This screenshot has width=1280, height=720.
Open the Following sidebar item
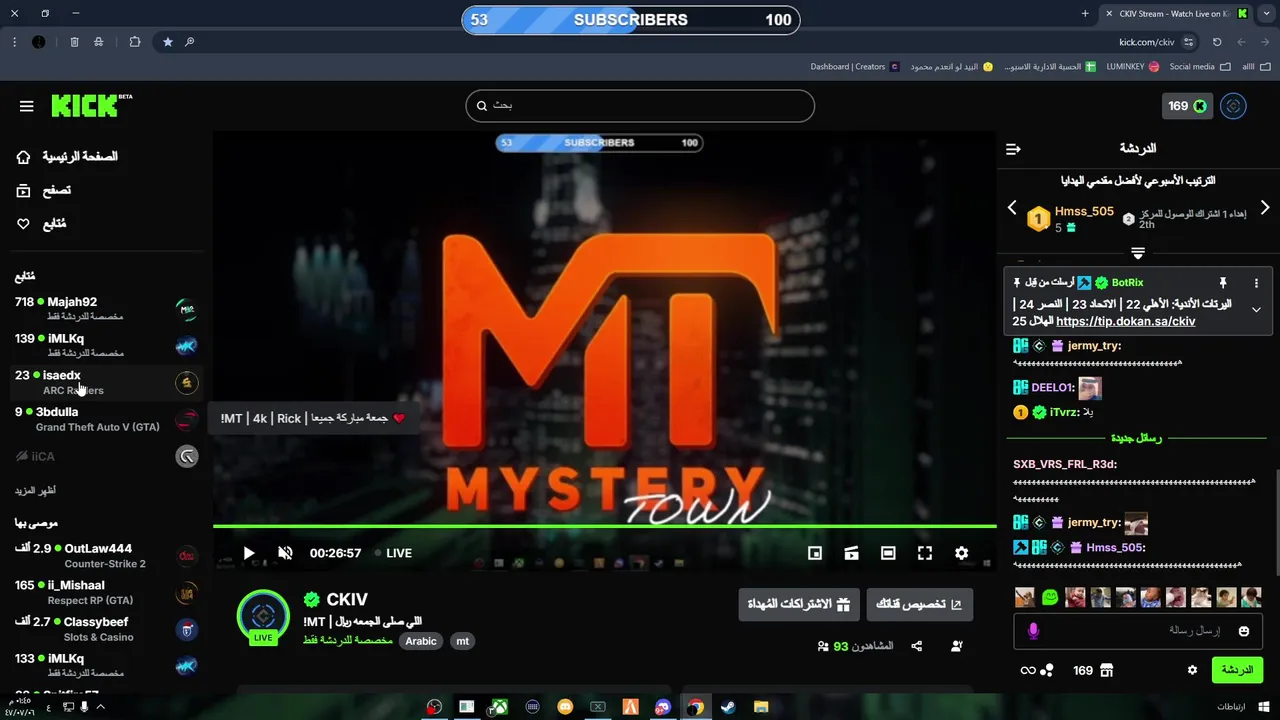click(42, 224)
